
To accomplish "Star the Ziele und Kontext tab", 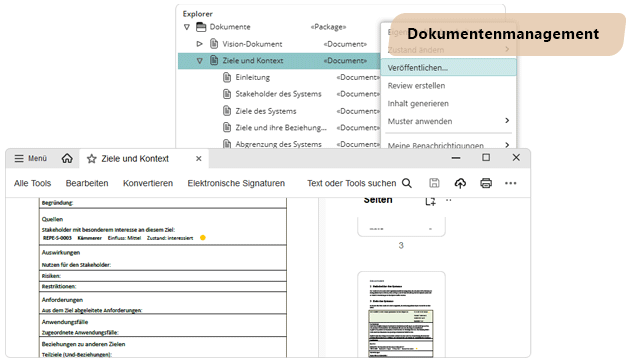I will [x=92, y=159].
